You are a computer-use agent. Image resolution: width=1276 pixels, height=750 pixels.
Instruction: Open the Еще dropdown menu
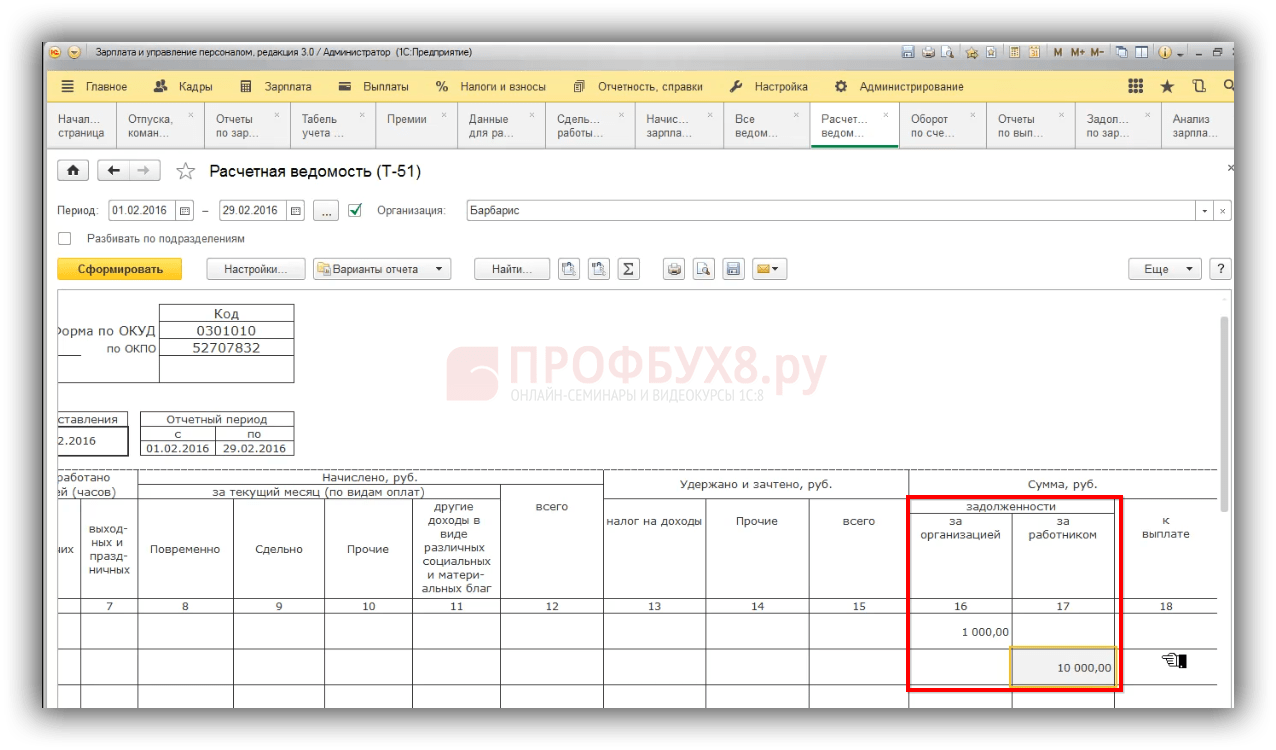1165,269
